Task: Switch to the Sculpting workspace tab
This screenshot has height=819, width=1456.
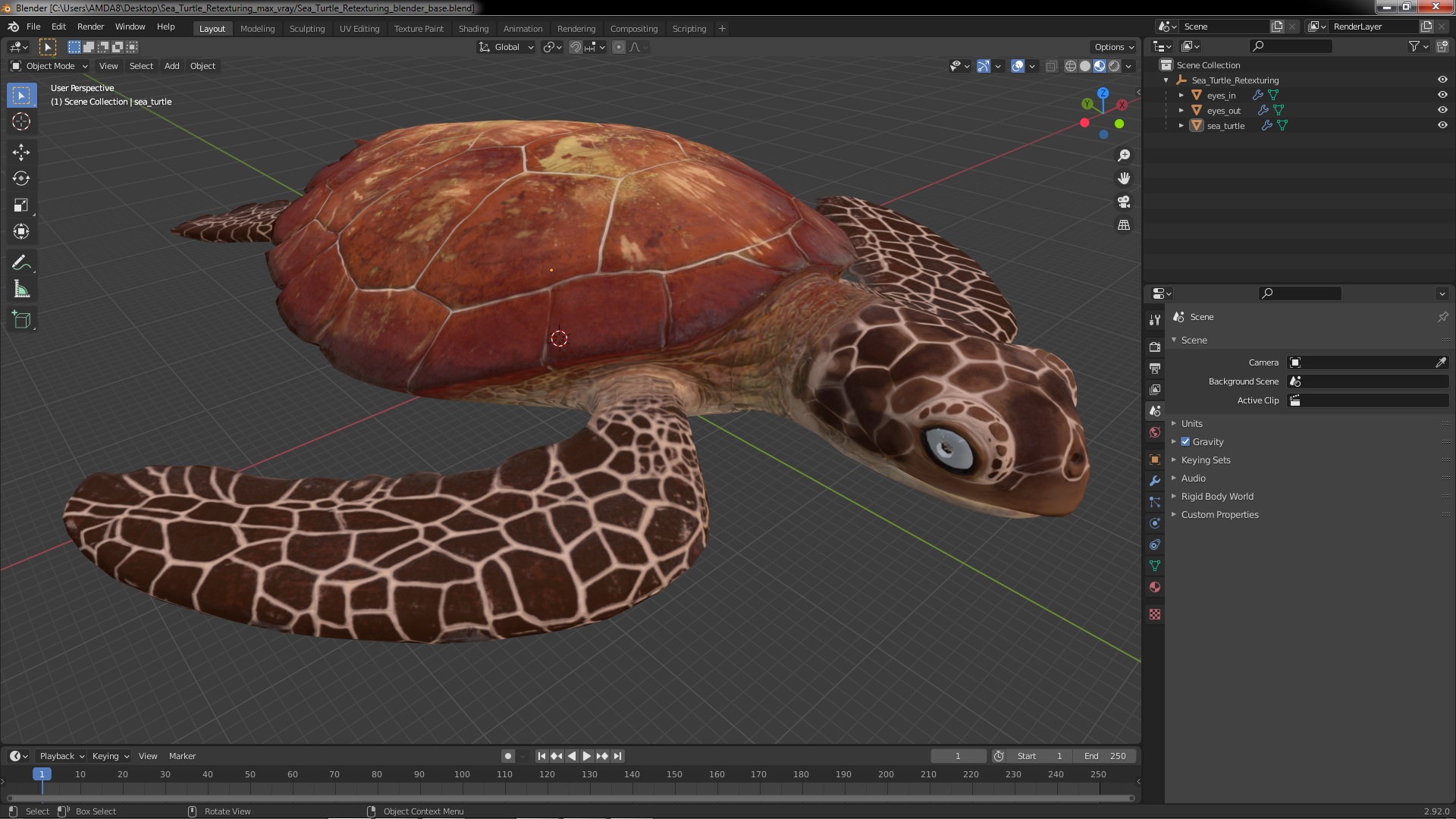Action: click(x=306, y=29)
